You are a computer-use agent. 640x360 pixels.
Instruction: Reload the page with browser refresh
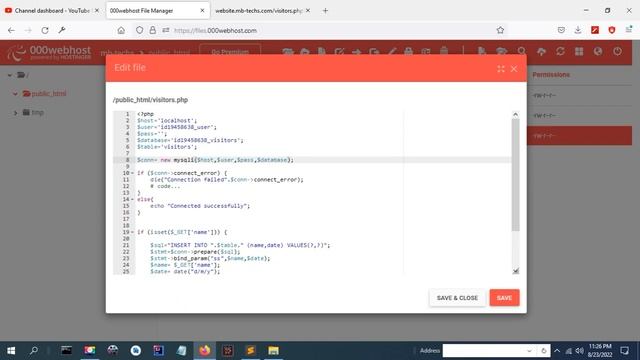45,30
